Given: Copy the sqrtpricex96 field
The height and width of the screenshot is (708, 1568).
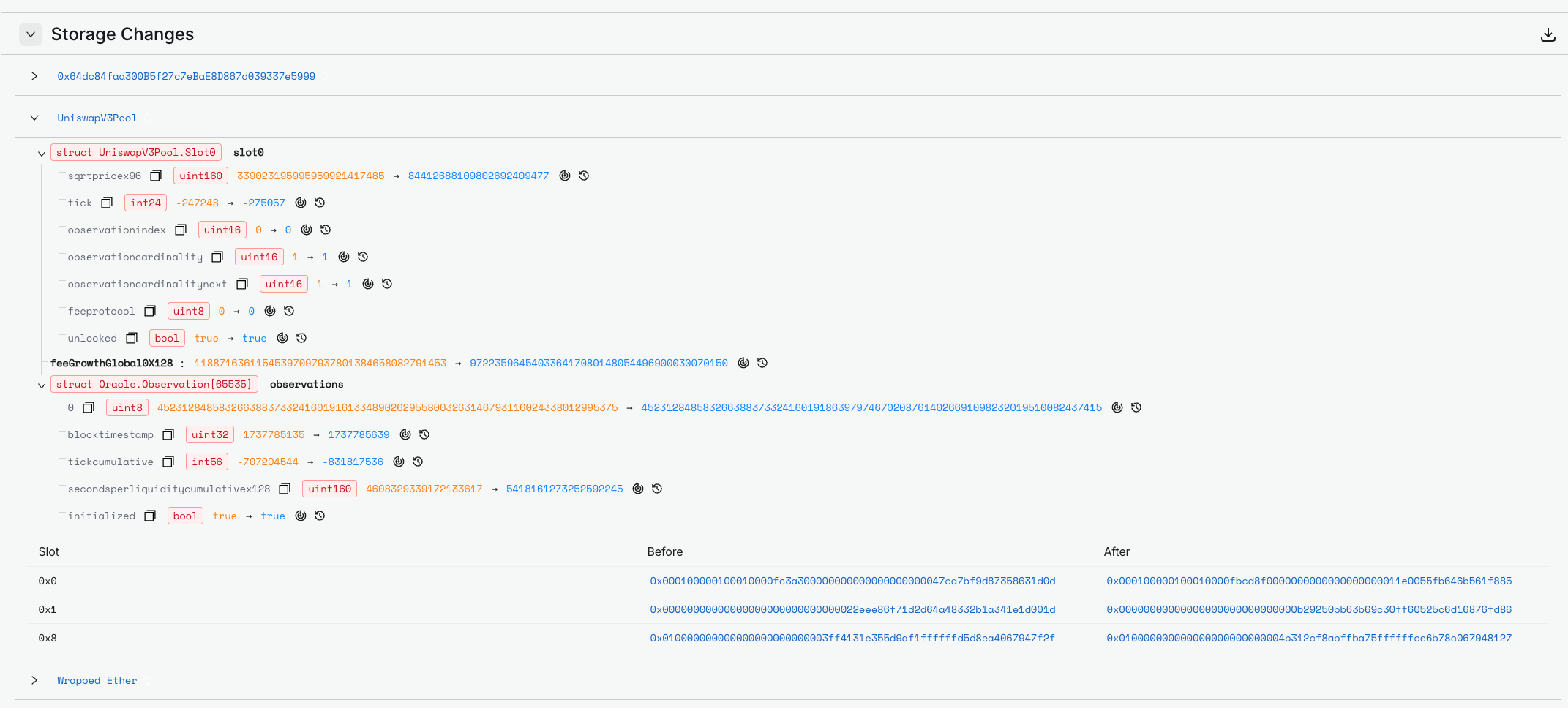Looking at the screenshot, I should pos(156,176).
